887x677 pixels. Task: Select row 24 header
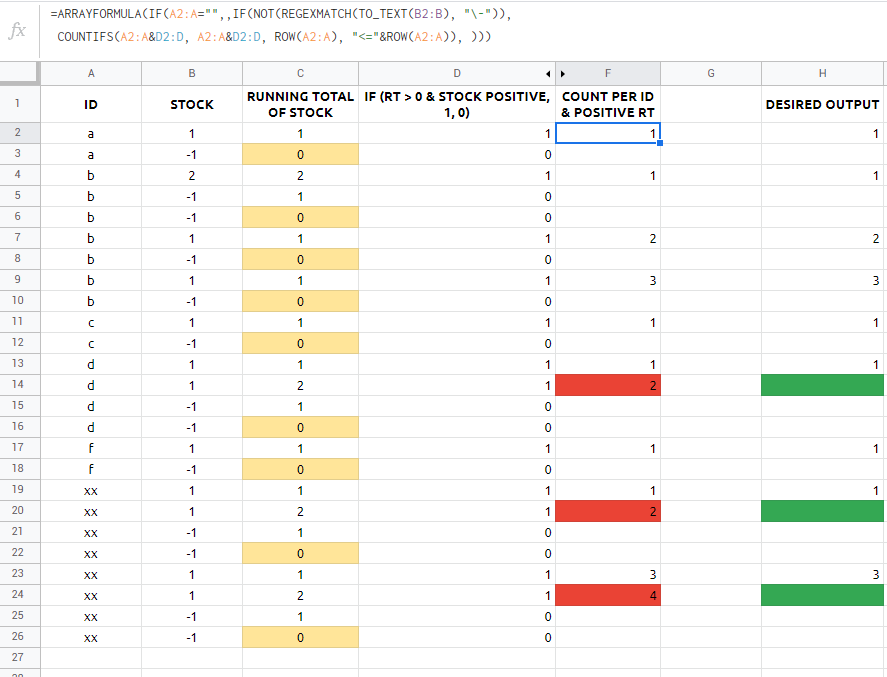[x=18, y=594]
